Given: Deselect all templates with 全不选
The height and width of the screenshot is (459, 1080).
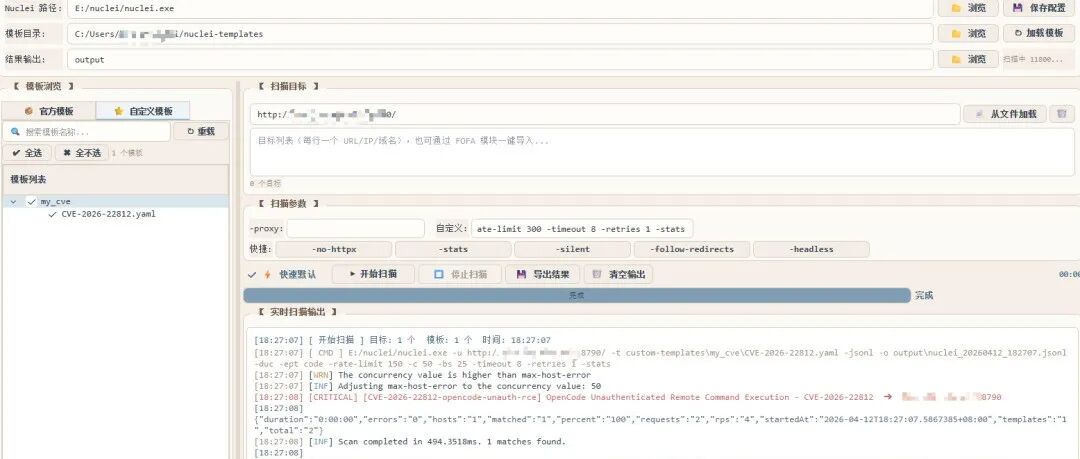Looking at the screenshot, I should point(81,153).
